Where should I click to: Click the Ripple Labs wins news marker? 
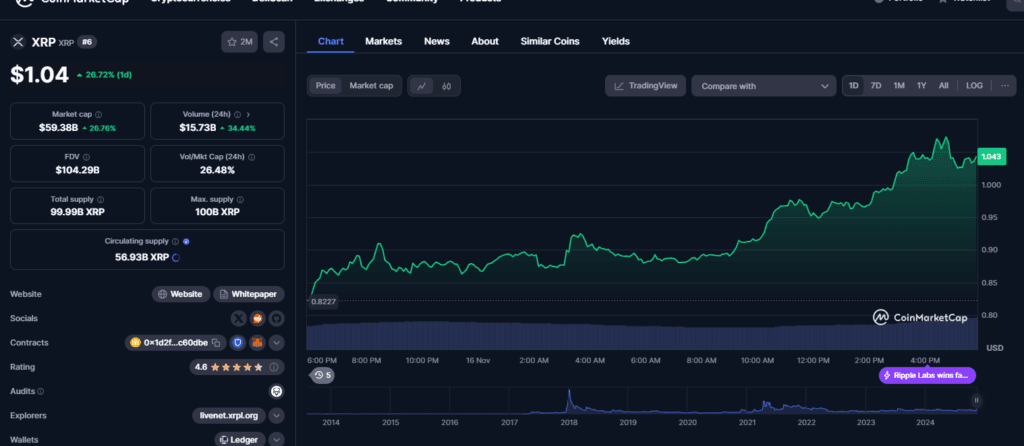pos(927,375)
